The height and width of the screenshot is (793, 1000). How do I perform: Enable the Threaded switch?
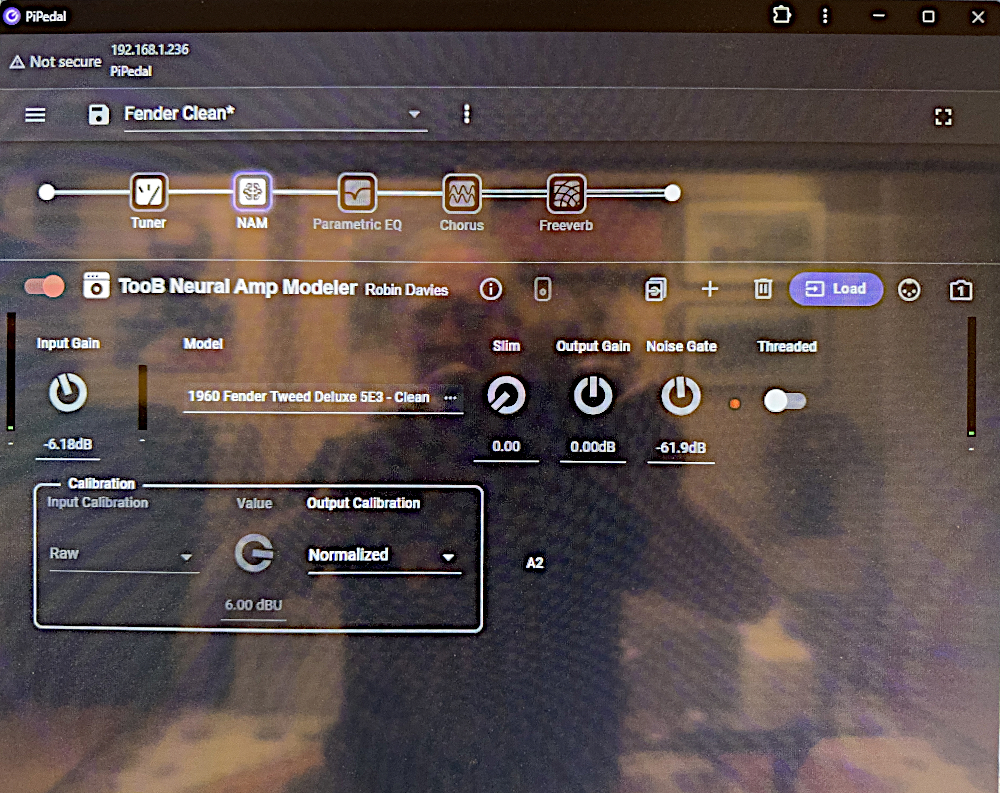coord(784,401)
